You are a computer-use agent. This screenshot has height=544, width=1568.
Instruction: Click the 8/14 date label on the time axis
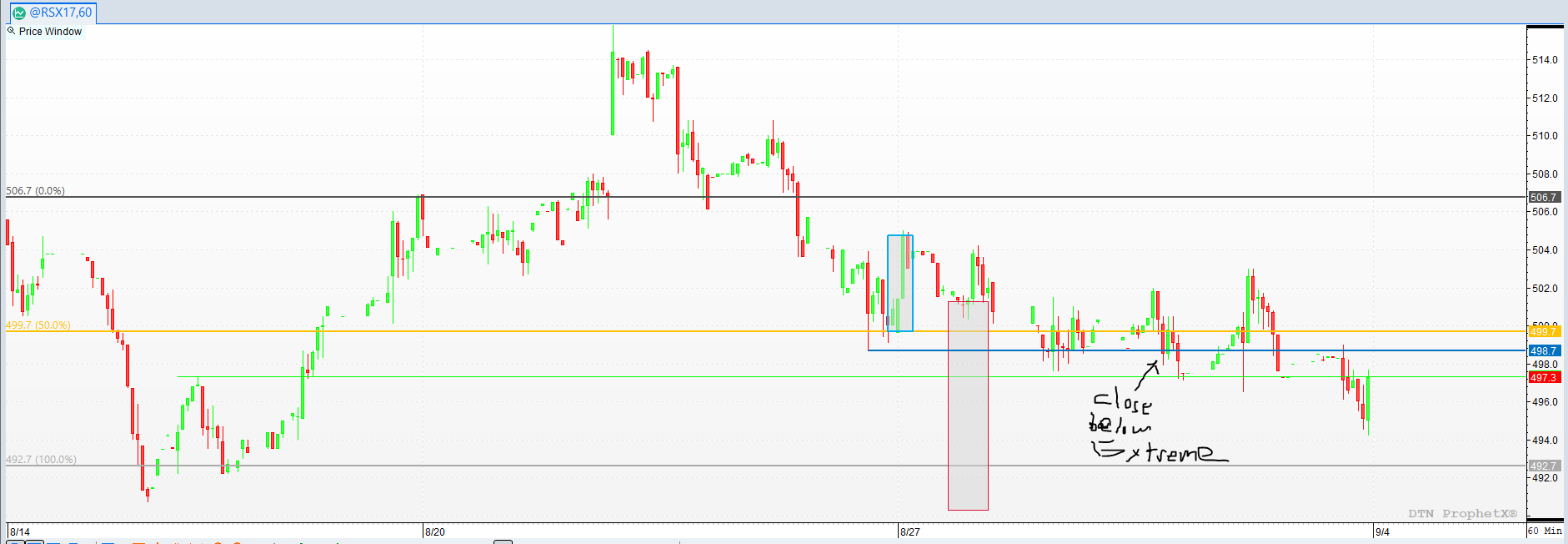pos(20,532)
